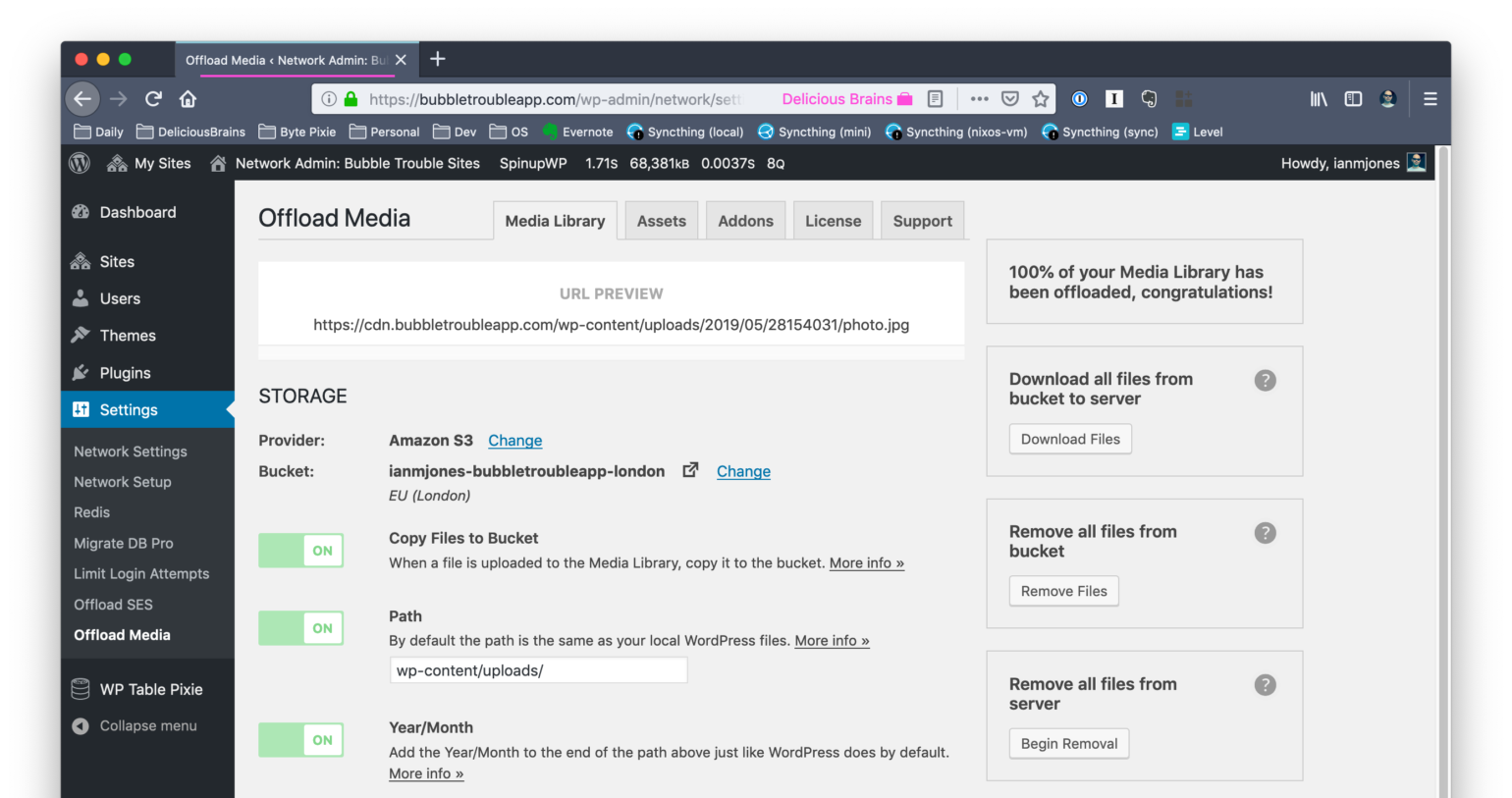Click Change link next to Amazon S3

(515, 441)
